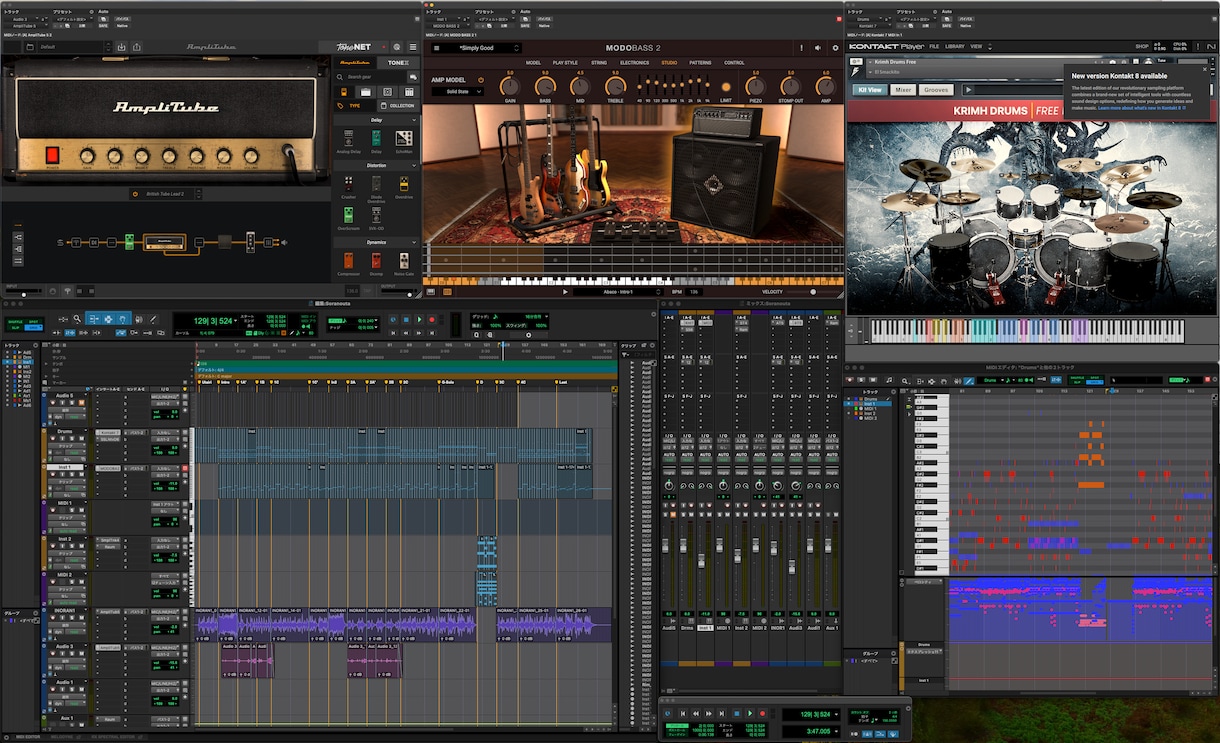This screenshot has height=743, width=1220.
Task: Open Kontakt Player FILE menu
Action: click(x=934, y=46)
